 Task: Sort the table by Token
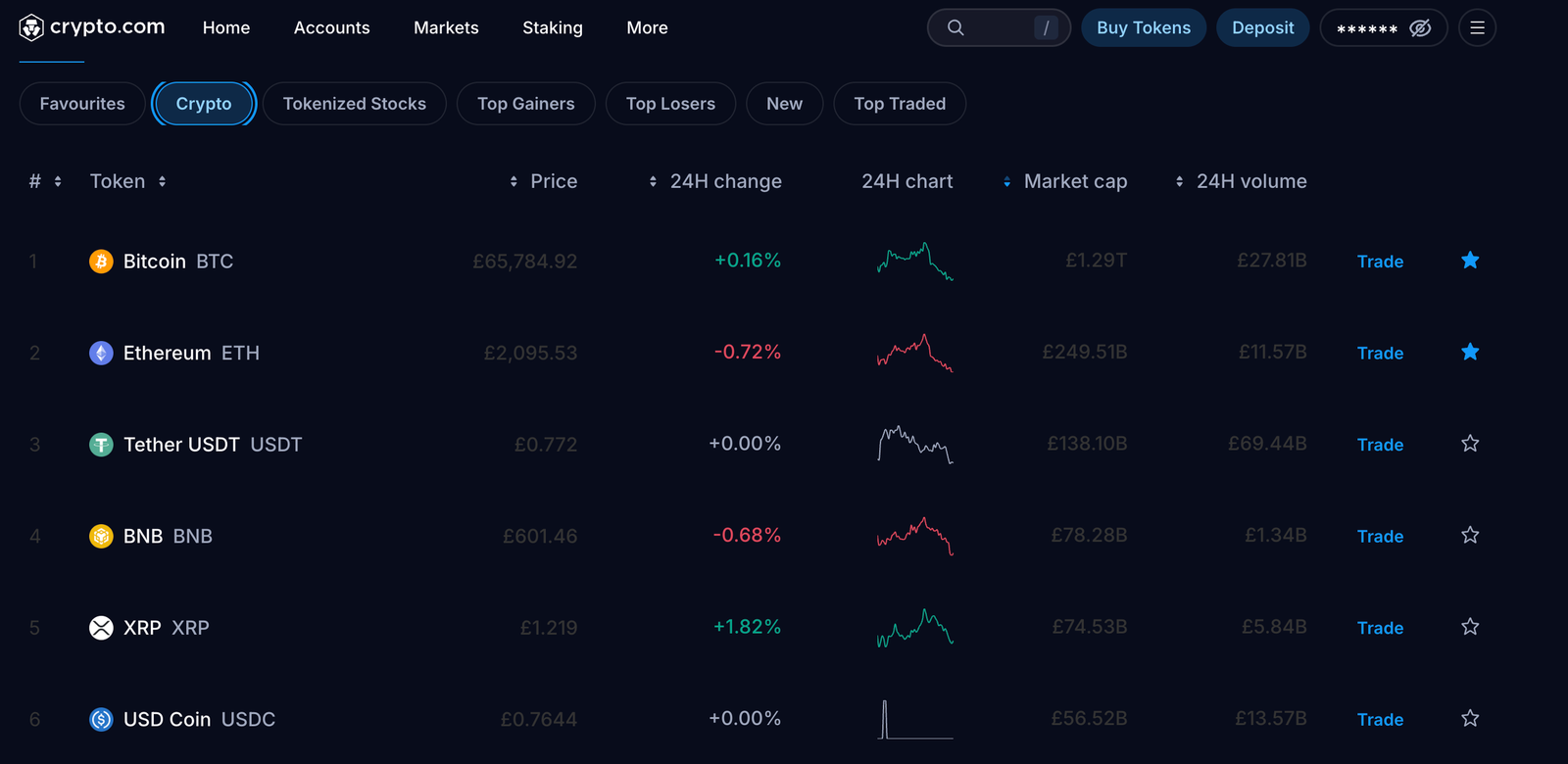[128, 181]
